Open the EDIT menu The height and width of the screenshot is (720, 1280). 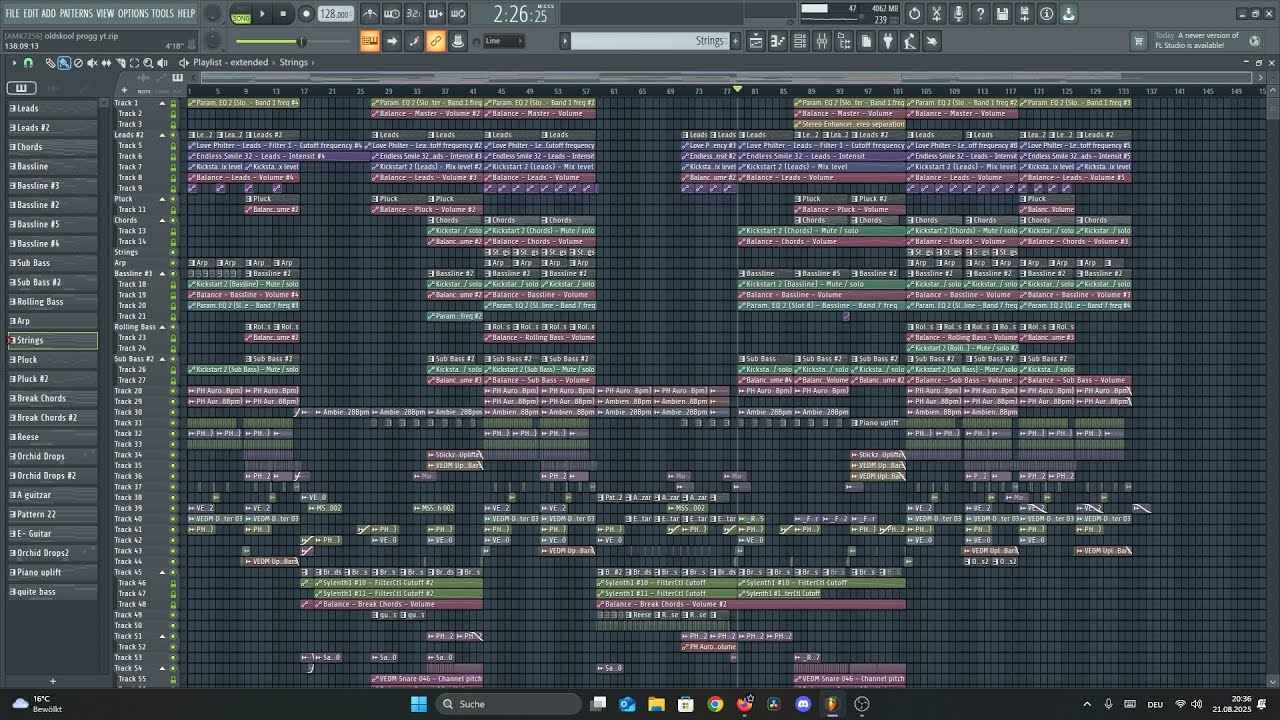(x=31, y=13)
